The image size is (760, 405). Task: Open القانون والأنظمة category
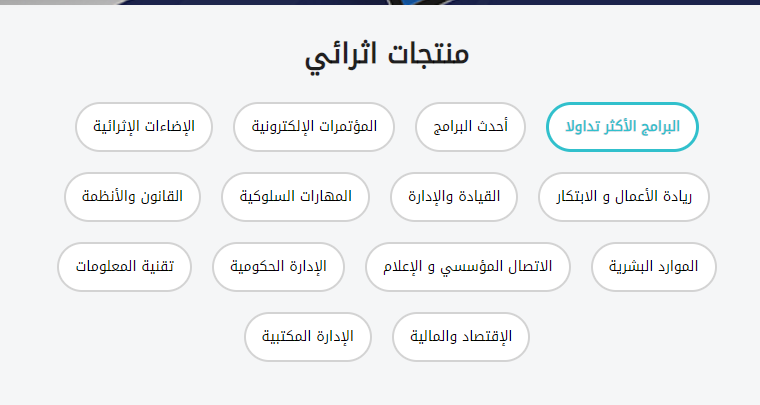pos(132,197)
